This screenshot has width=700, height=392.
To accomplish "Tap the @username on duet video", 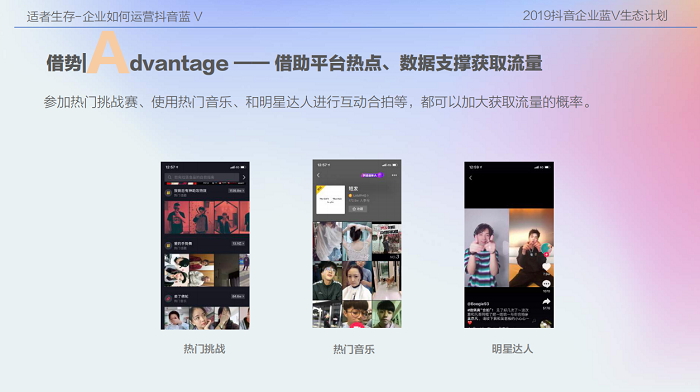I will (x=478, y=304).
